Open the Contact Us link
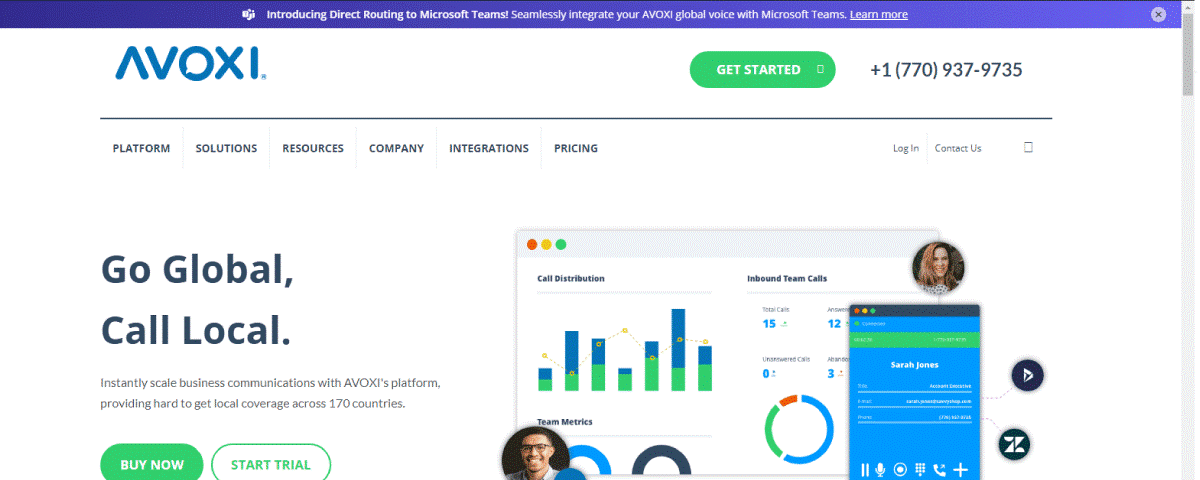This screenshot has height=480, width=1200. coord(958,148)
